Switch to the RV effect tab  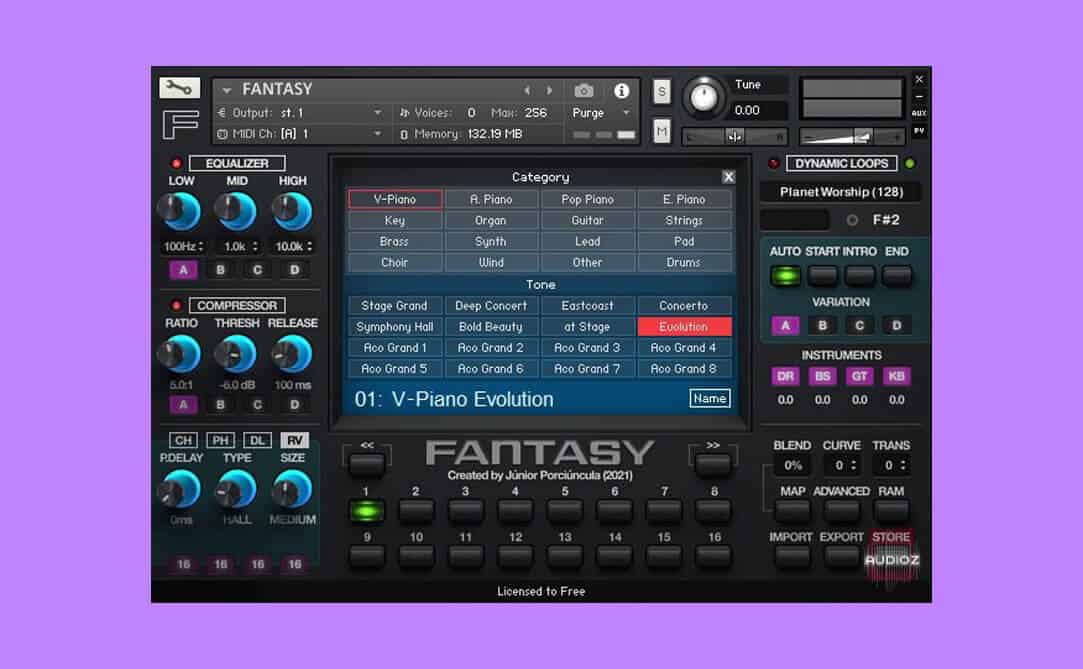pyautogui.click(x=294, y=440)
